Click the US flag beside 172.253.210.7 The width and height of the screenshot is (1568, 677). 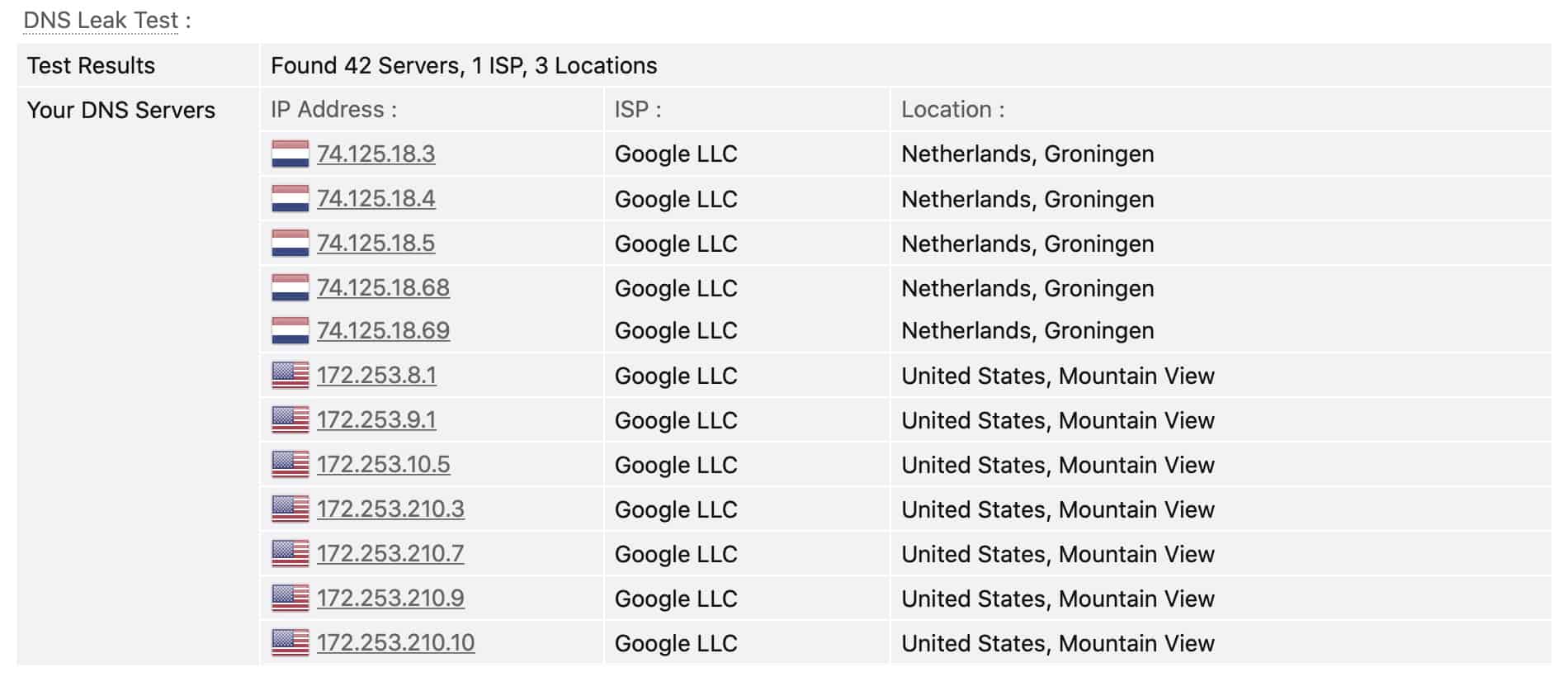click(x=290, y=553)
